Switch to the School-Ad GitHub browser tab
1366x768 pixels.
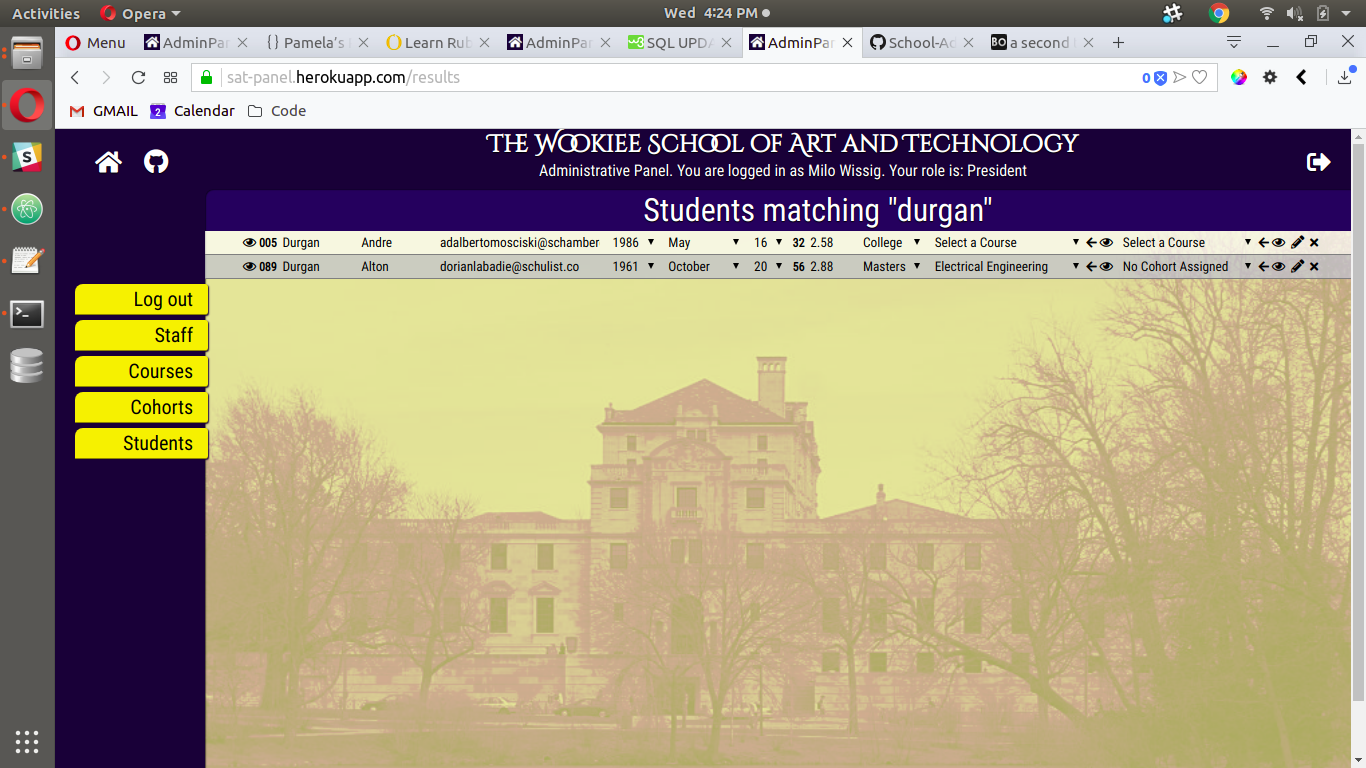click(923, 42)
